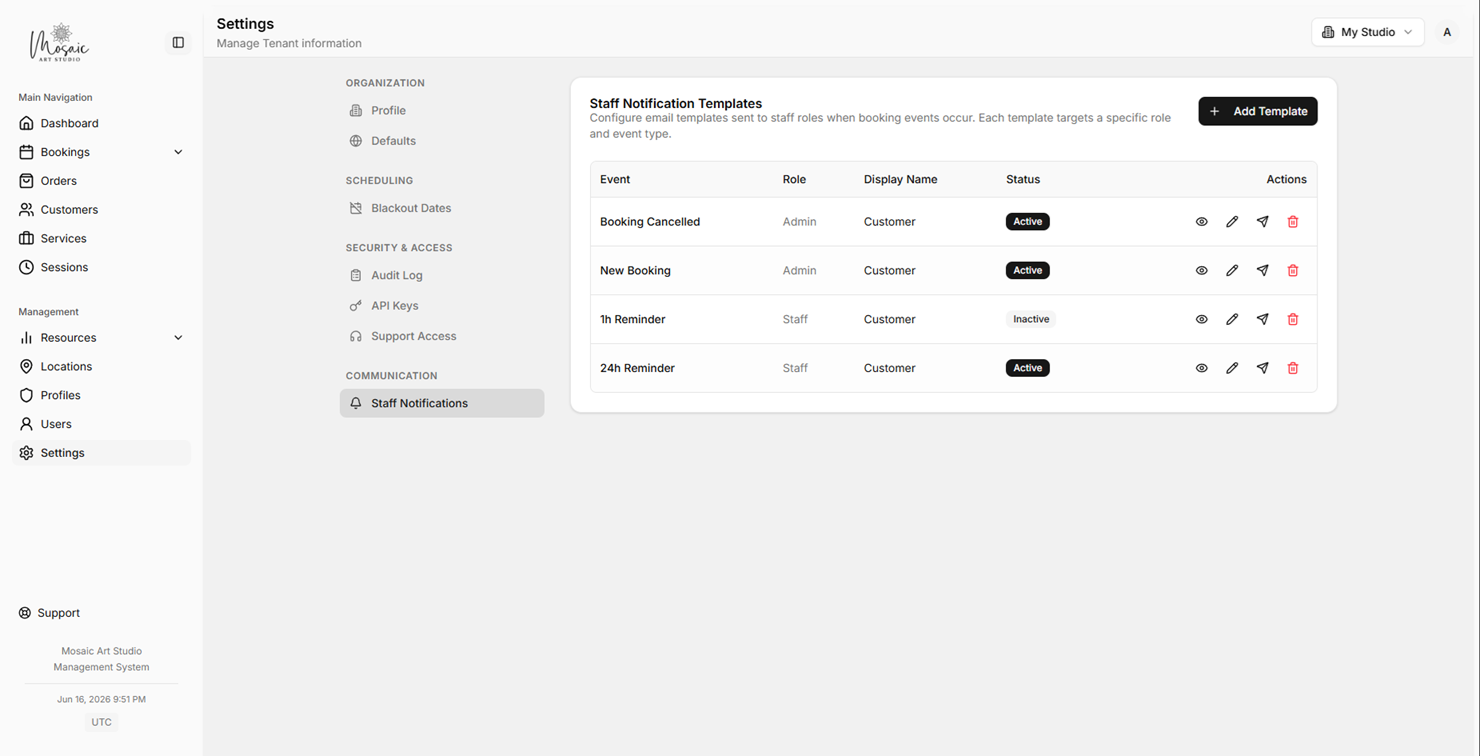
Task: Open the My Studio dropdown
Action: [1368, 32]
